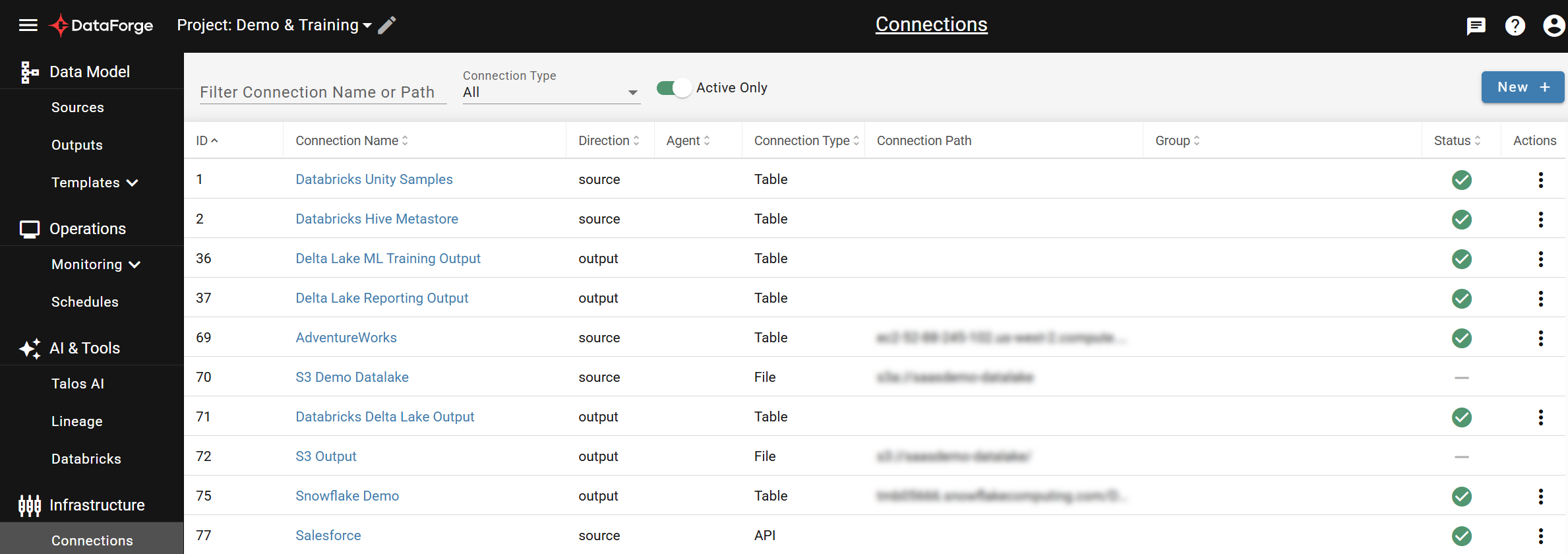Open Databricks Unity Samples connection
Screen dimensions: 1568x554
374,179
